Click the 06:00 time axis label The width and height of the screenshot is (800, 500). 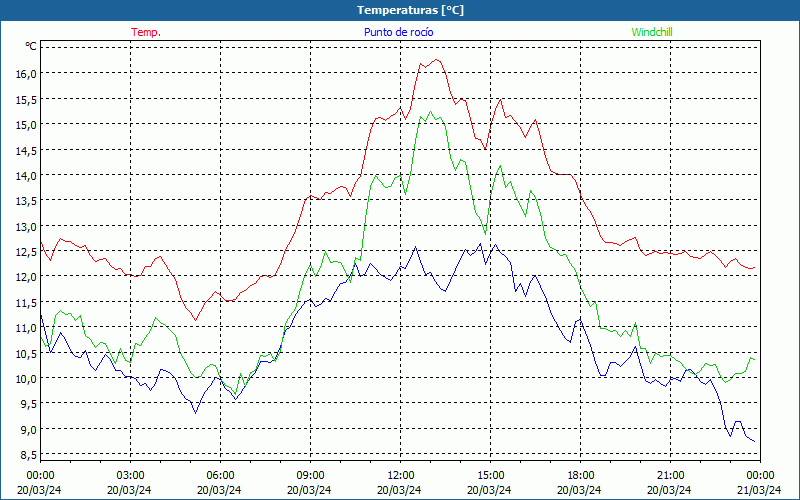[x=220, y=476]
